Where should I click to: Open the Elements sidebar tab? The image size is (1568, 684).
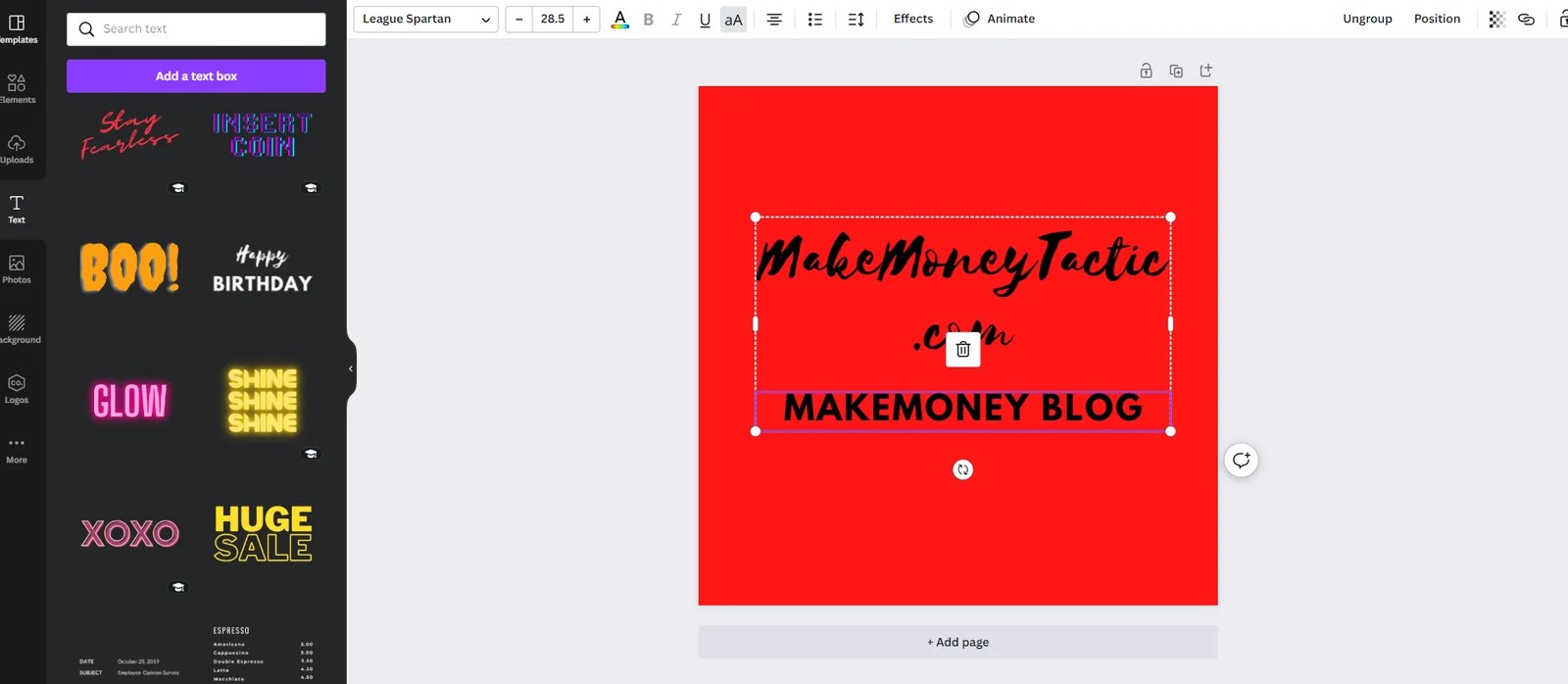point(18,89)
